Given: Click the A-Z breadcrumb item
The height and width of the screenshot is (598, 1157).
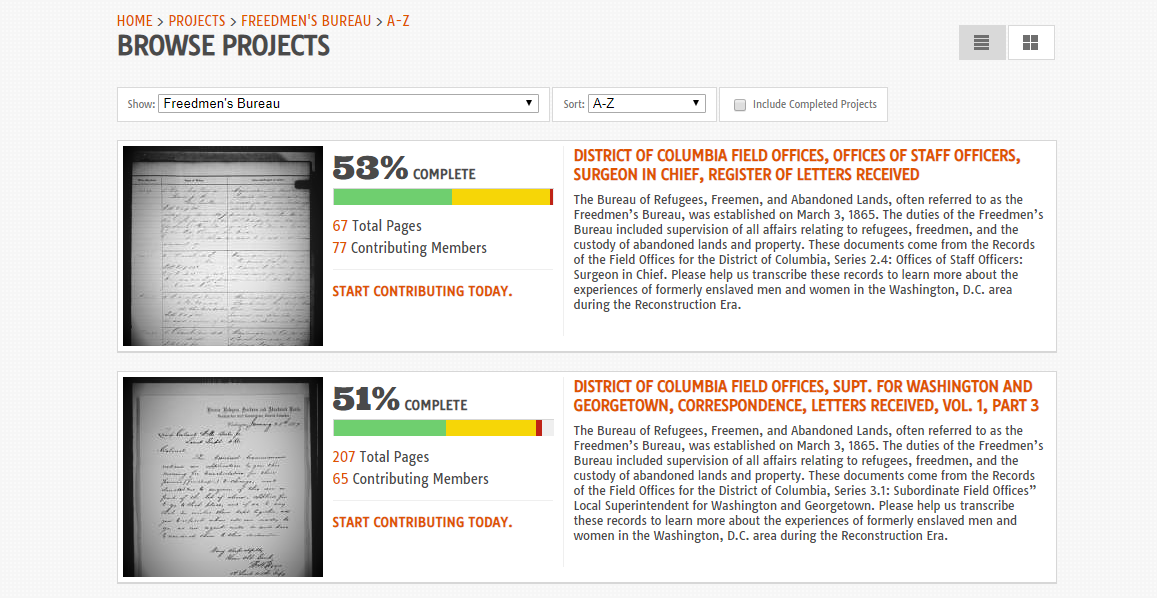Looking at the screenshot, I should pyautogui.click(x=398, y=21).
